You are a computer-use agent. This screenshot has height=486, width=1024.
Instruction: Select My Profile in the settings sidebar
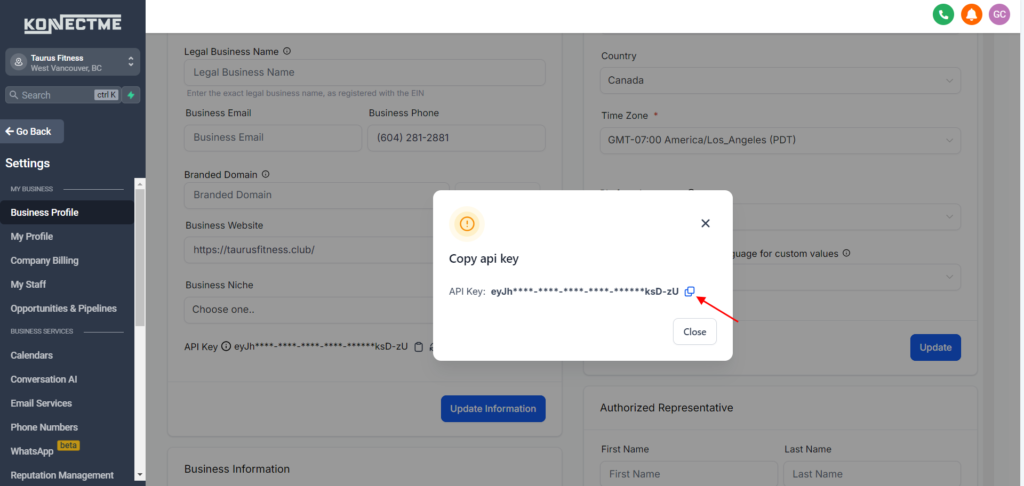coord(32,237)
